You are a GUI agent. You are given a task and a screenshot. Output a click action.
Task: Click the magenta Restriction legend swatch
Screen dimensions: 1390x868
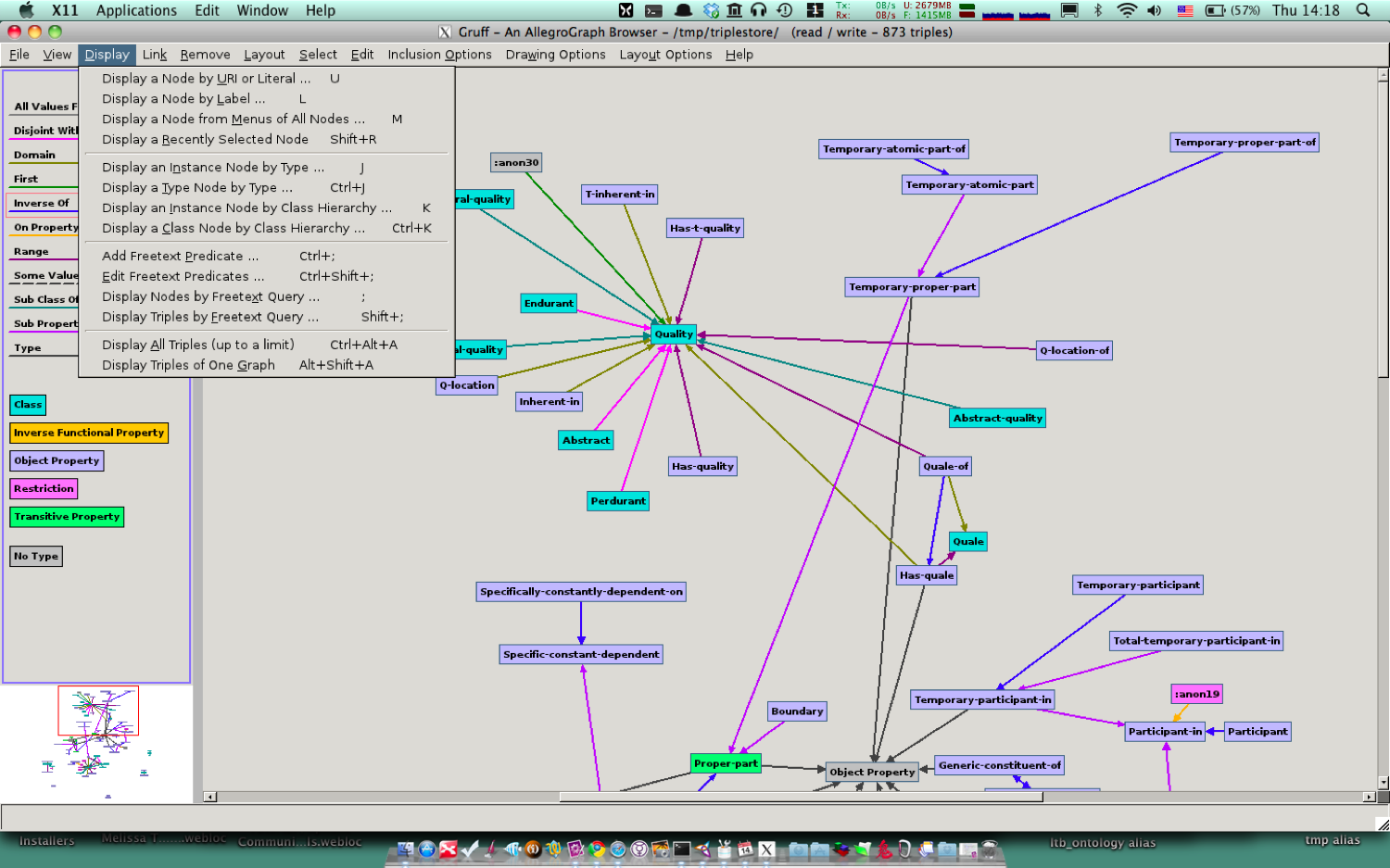(44, 488)
